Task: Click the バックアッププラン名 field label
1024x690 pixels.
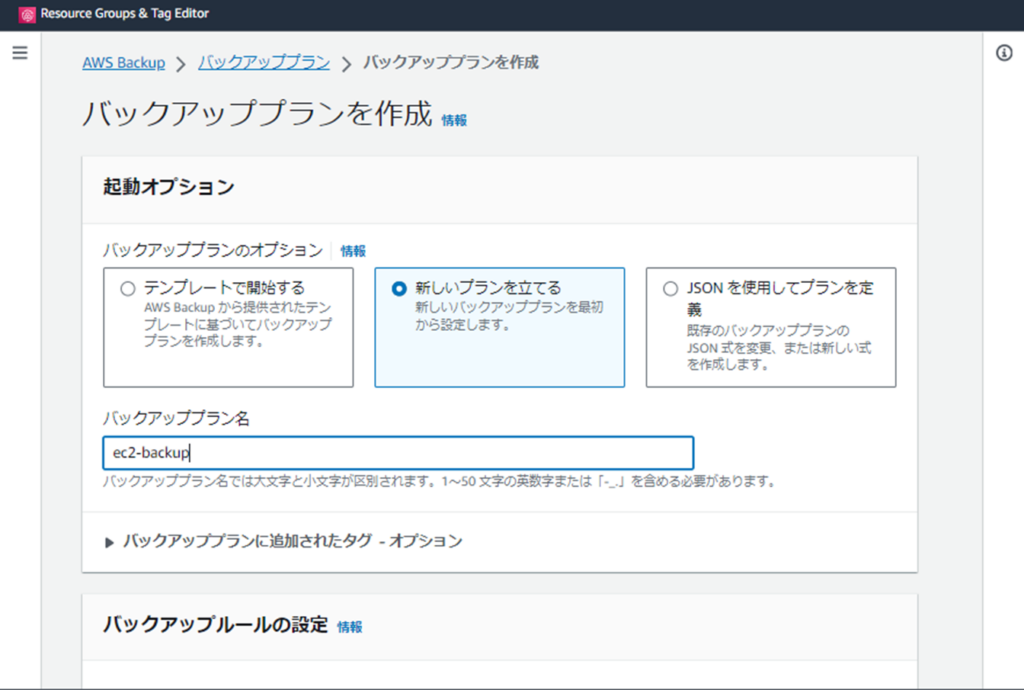Action: click(176, 418)
